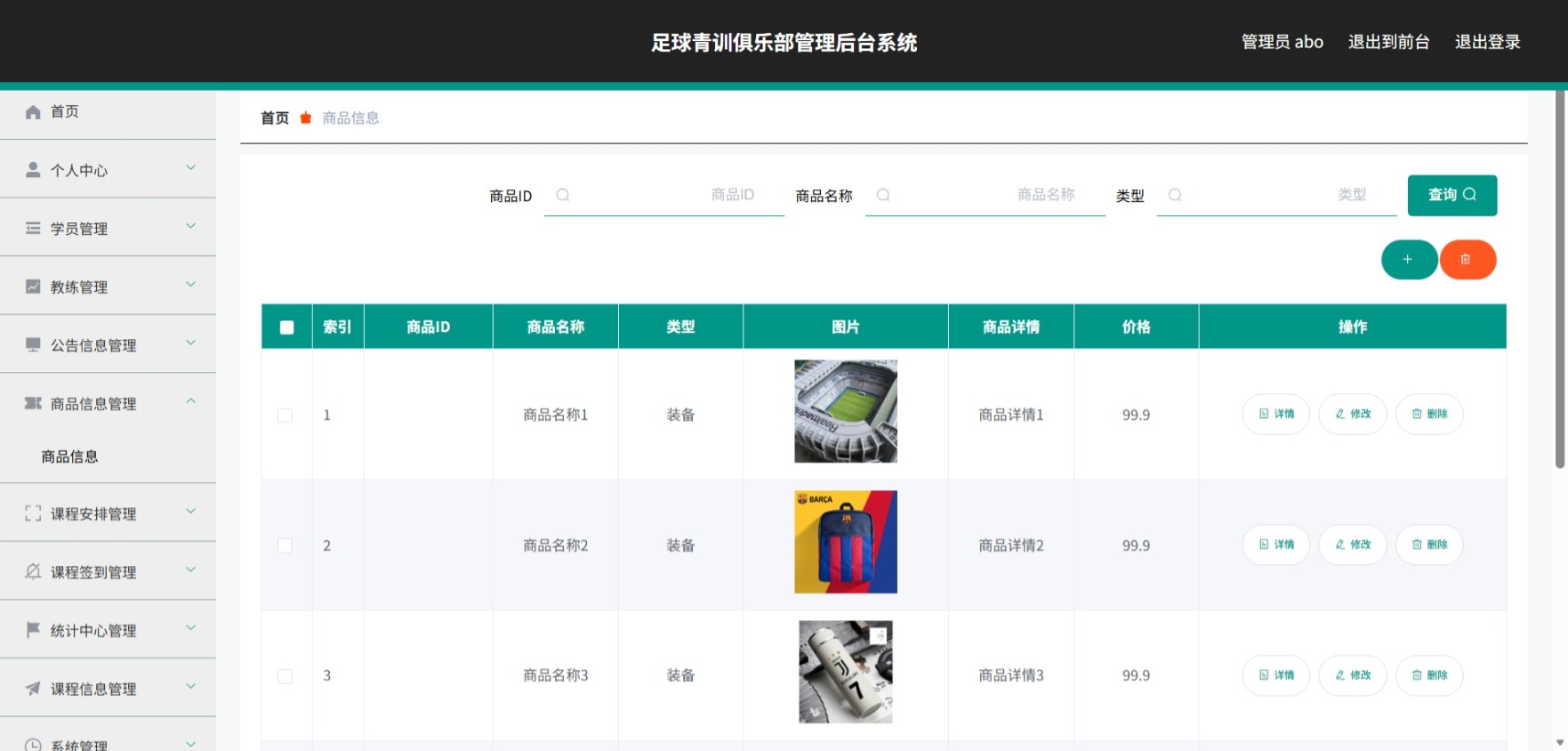Expand the 课程信息管理 menu chevron
This screenshot has height=751, width=1568.
click(190, 686)
